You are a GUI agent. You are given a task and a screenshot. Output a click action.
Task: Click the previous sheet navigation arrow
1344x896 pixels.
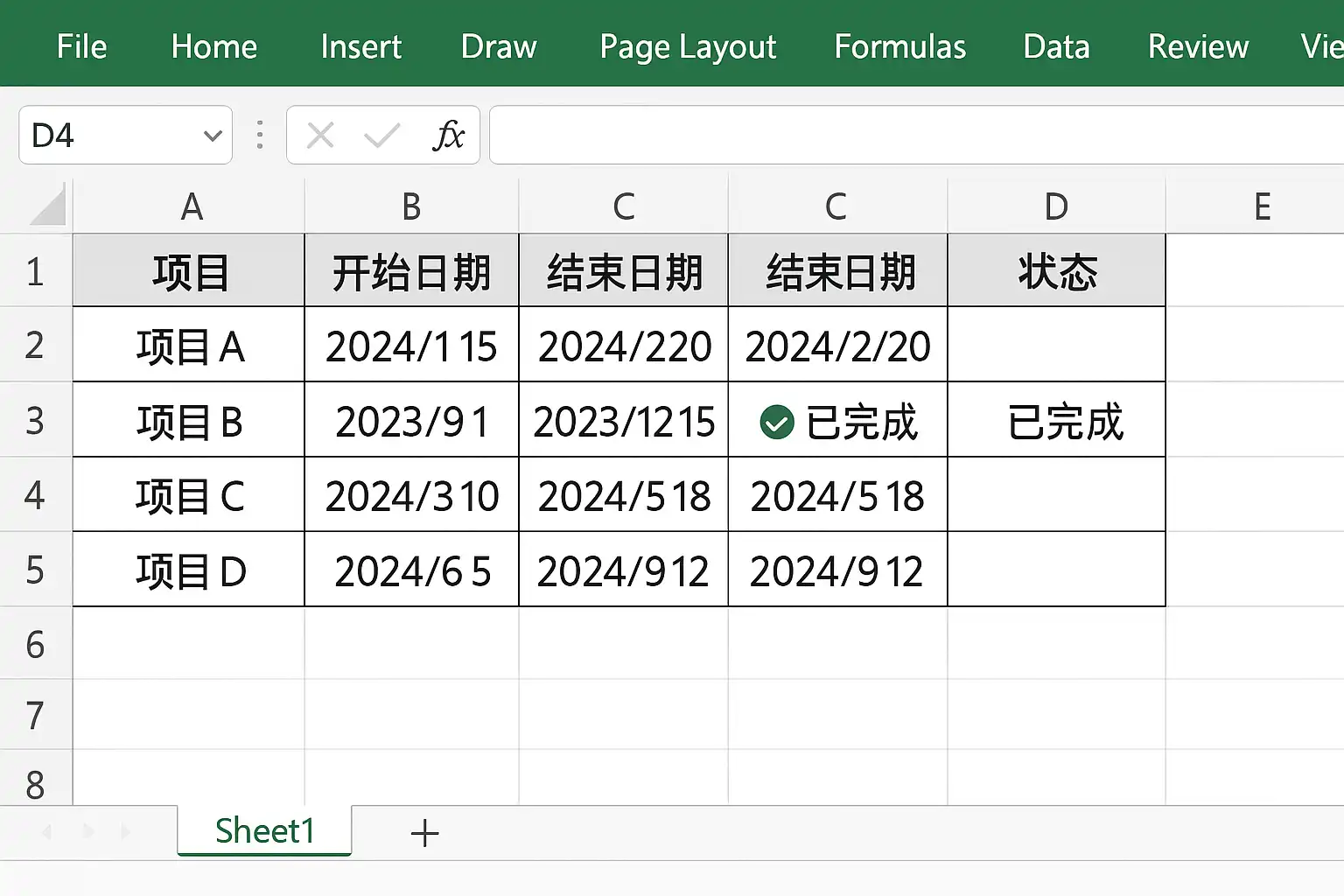47,832
